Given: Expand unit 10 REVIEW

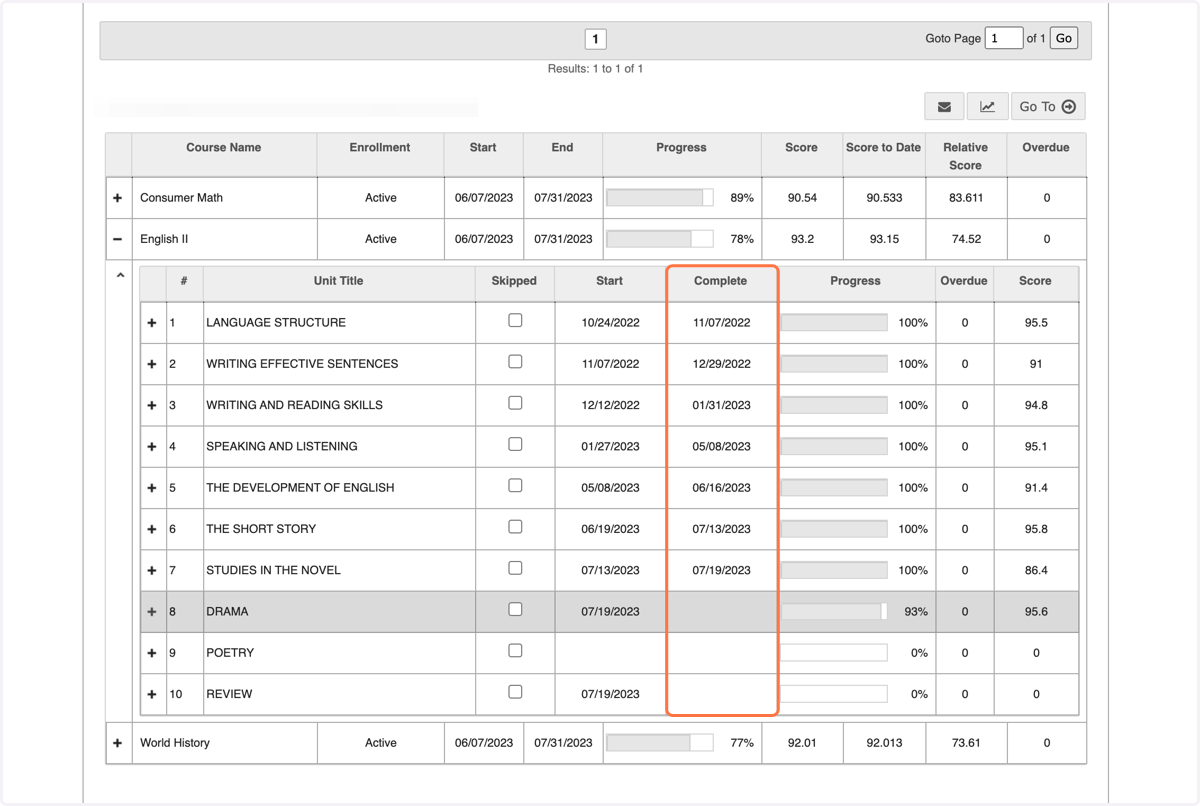Looking at the screenshot, I should (152, 694).
